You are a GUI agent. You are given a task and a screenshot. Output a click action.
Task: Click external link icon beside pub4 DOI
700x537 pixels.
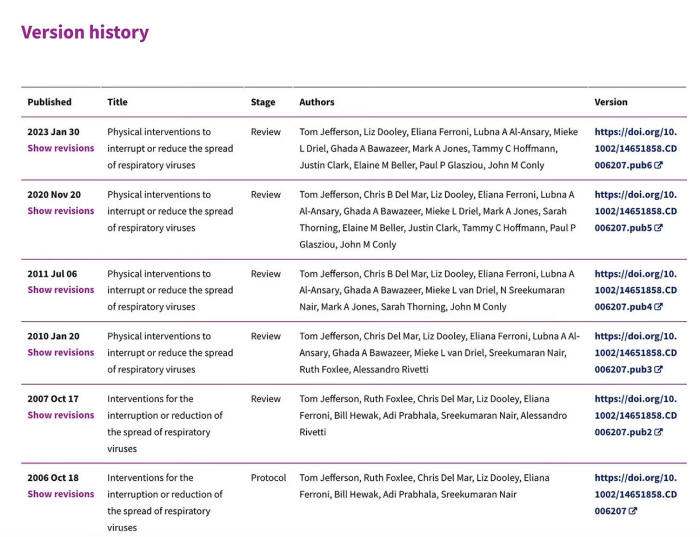click(658, 307)
